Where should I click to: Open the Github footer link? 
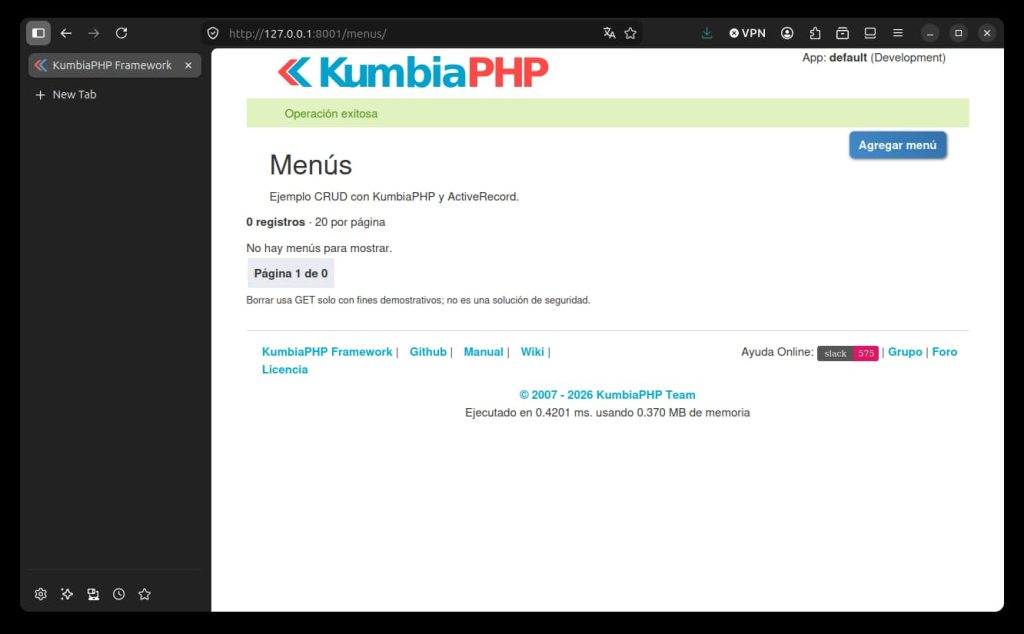point(428,352)
